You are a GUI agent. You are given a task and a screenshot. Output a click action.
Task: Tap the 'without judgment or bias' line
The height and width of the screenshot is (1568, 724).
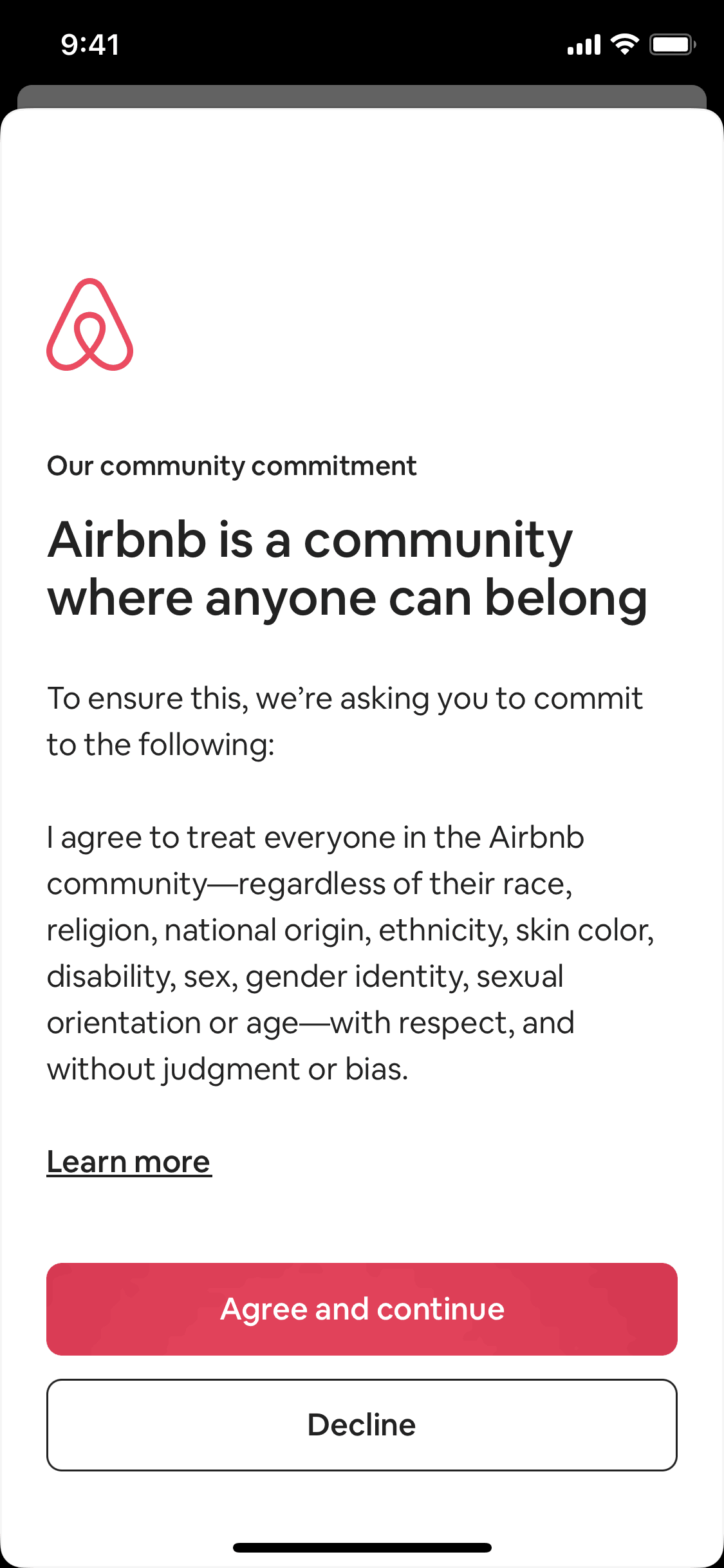[227, 1070]
